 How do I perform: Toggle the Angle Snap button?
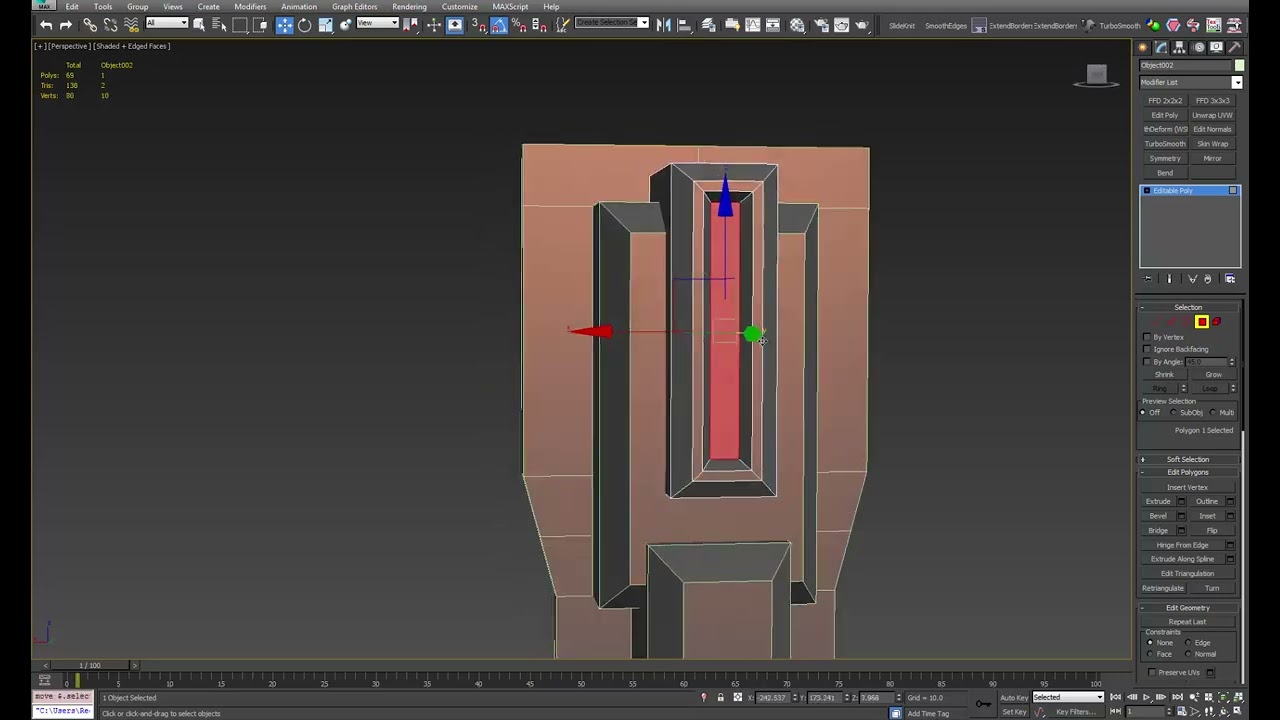pos(499,25)
